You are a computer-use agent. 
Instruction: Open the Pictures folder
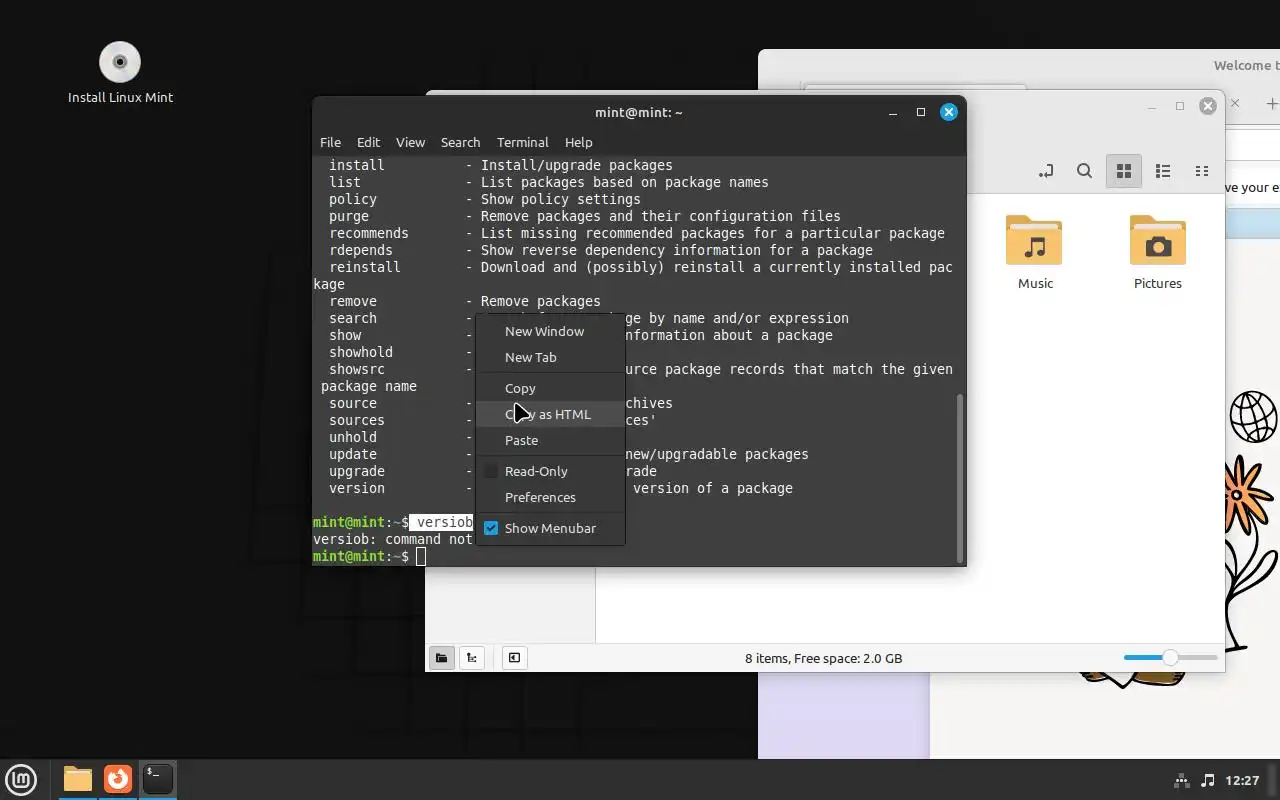pyautogui.click(x=1158, y=252)
